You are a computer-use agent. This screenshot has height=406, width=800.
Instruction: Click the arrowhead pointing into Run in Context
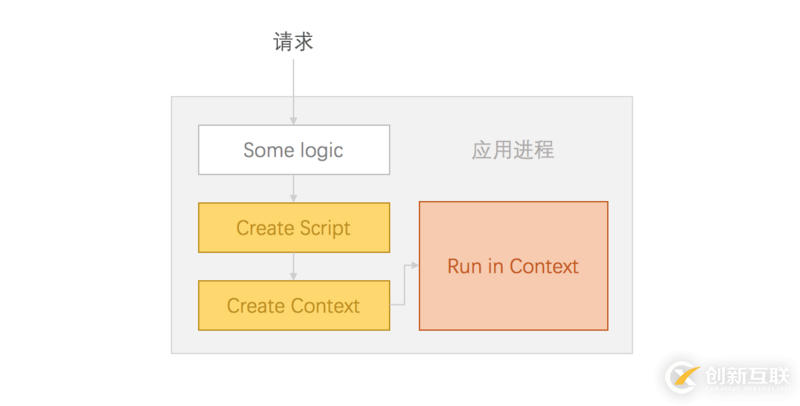click(x=413, y=266)
